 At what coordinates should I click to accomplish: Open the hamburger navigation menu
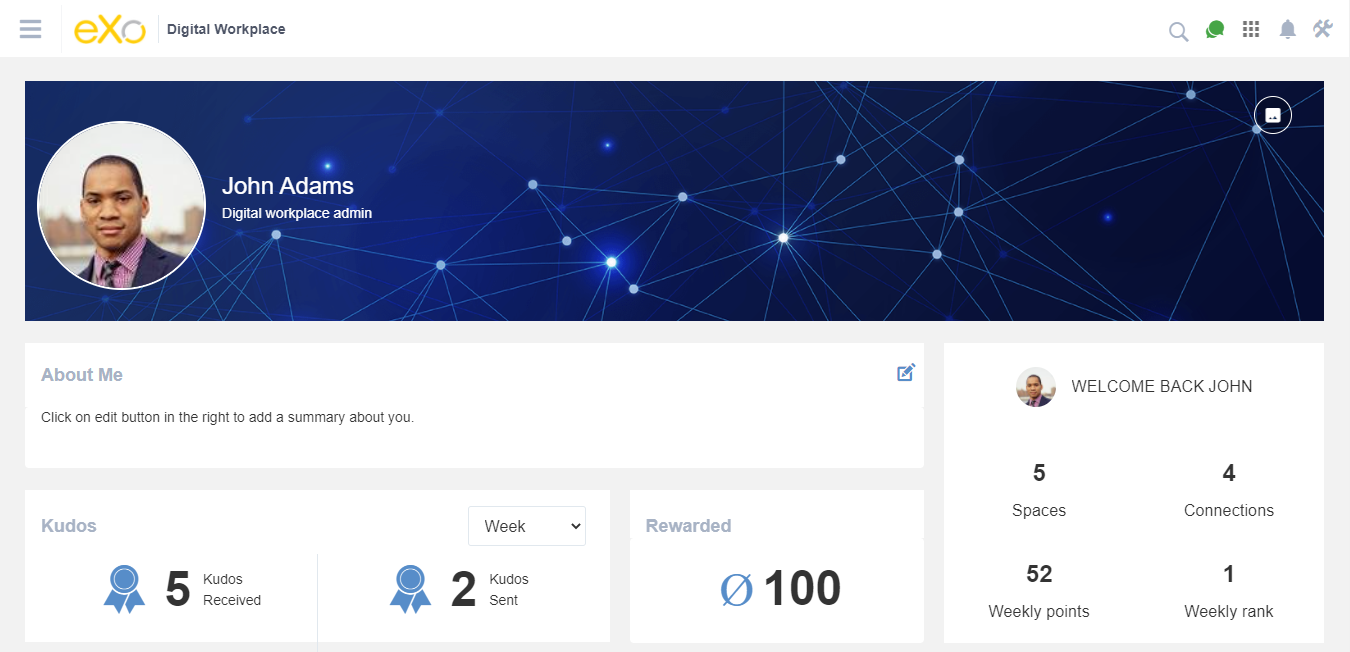pos(30,29)
